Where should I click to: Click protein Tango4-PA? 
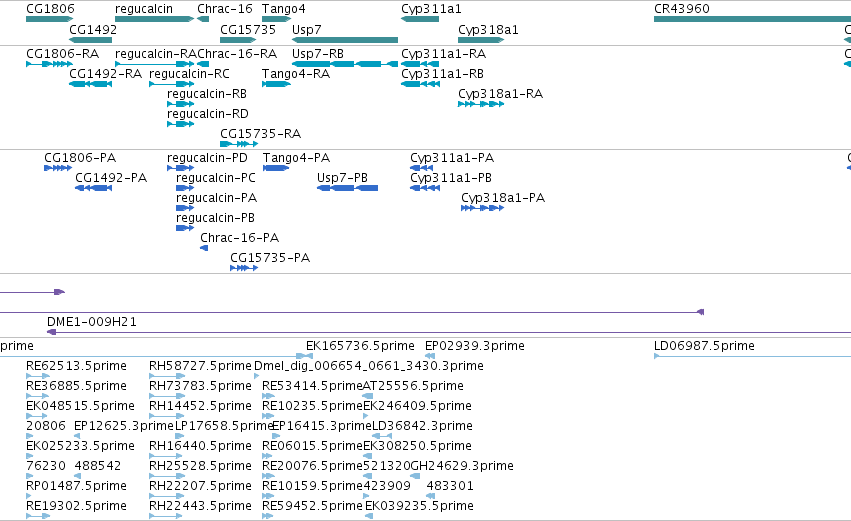click(x=296, y=158)
